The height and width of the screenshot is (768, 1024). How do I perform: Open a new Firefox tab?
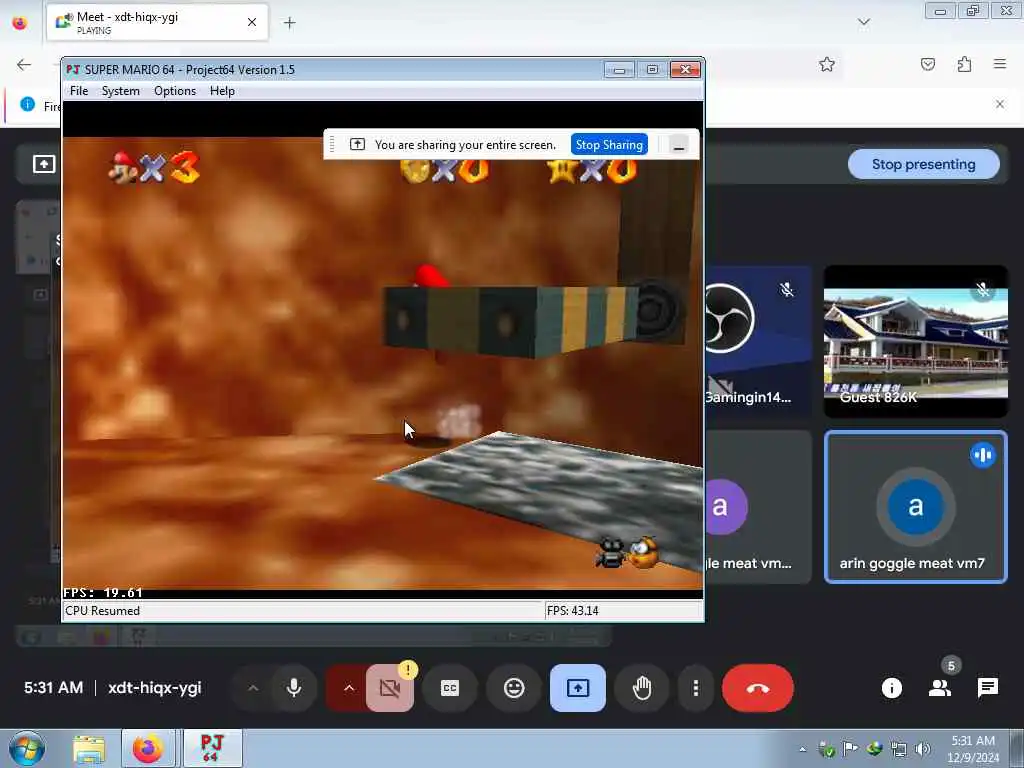coord(289,23)
